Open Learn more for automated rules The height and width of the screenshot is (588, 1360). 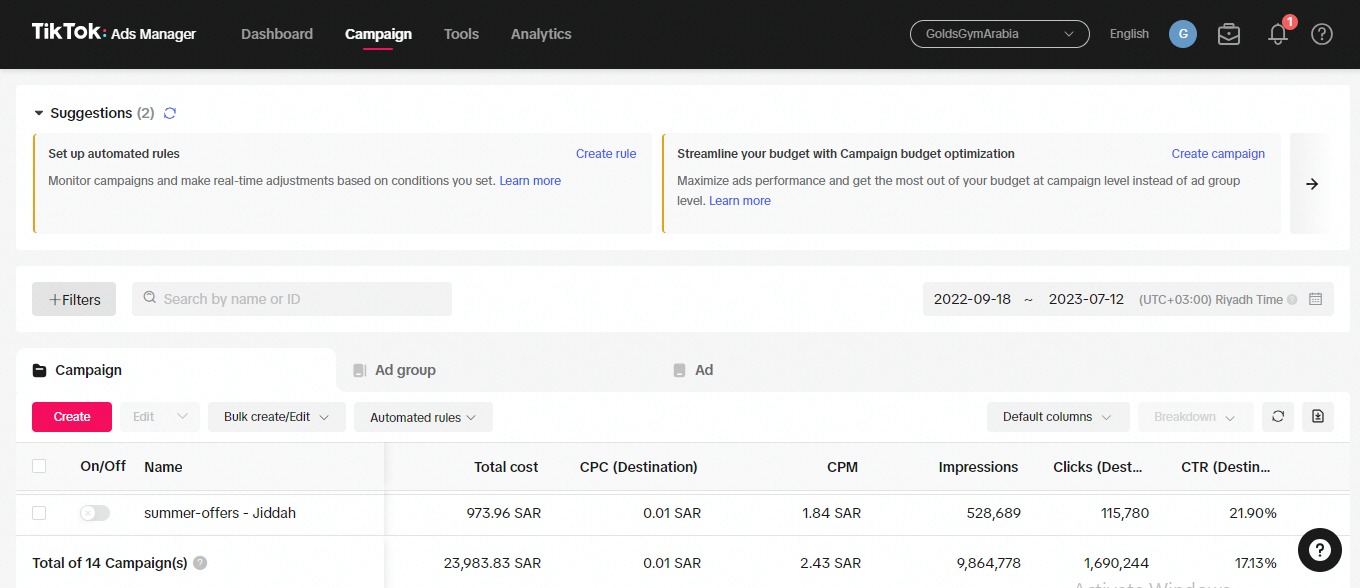[x=530, y=181]
